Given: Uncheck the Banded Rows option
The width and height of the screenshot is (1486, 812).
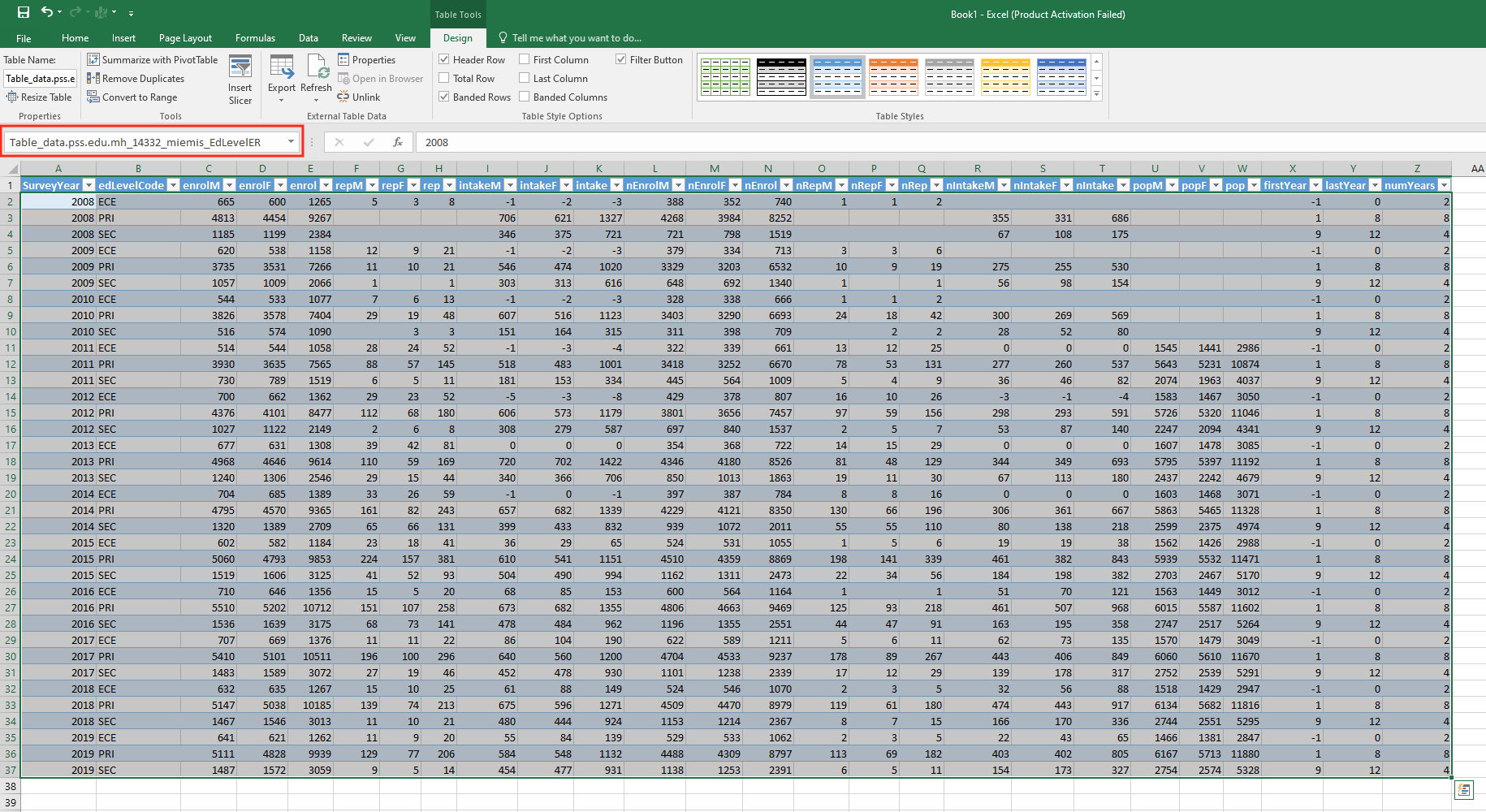Looking at the screenshot, I should pyautogui.click(x=444, y=97).
